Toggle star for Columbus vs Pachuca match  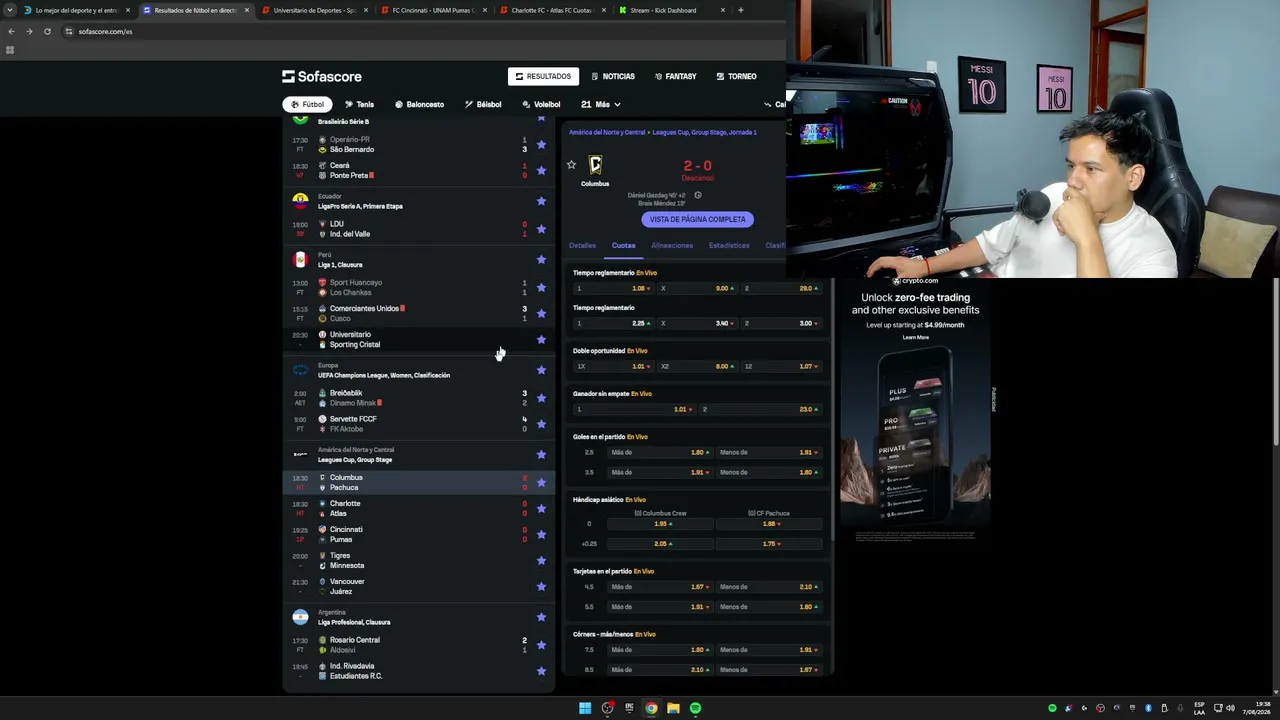tap(541, 482)
